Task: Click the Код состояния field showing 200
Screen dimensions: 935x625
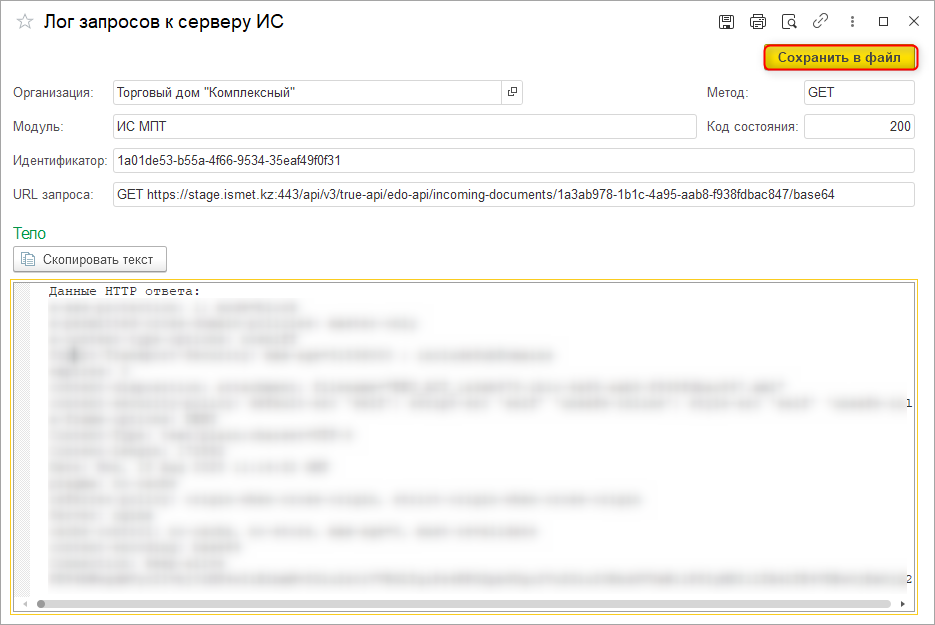Action: coord(859,127)
